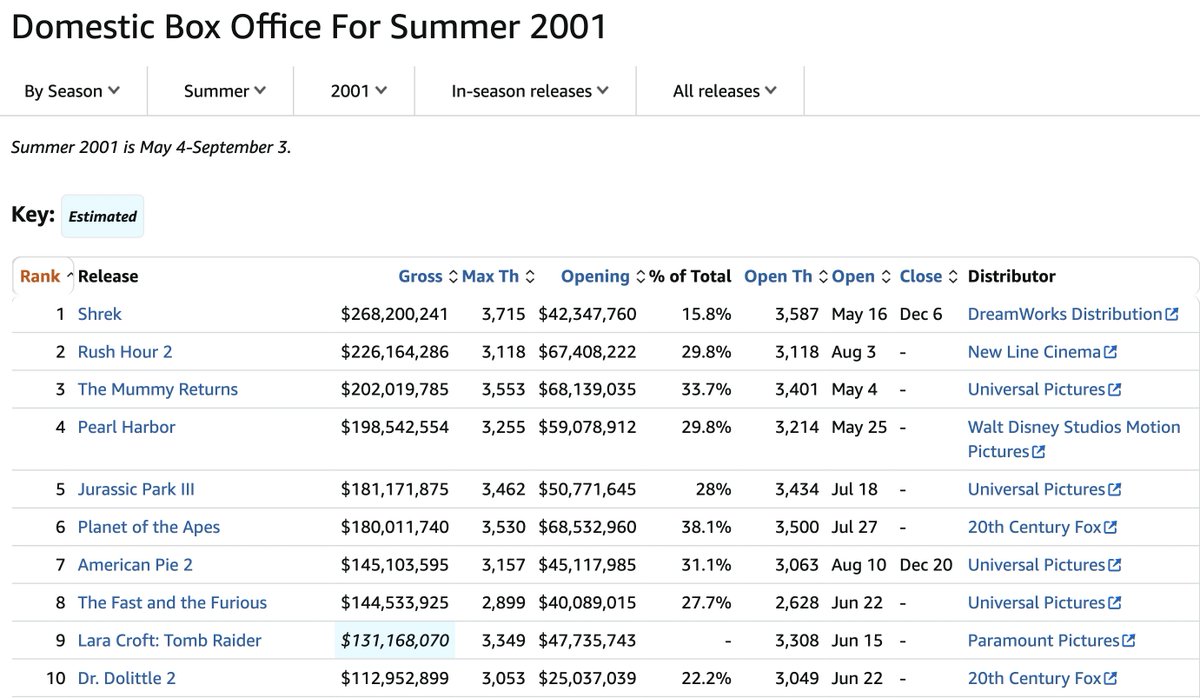Open the Rush Hour 2 release link
1200x698 pixels.
tap(125, 352)
